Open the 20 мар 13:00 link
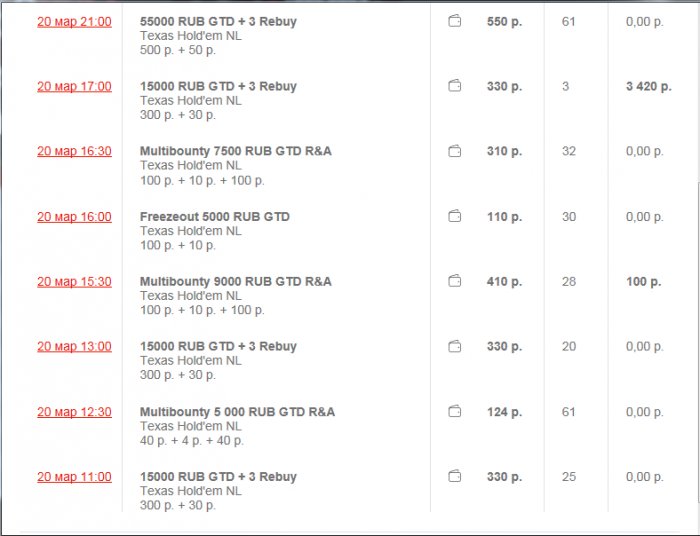The height and width of the screenshot is (536, 700). 74,347
